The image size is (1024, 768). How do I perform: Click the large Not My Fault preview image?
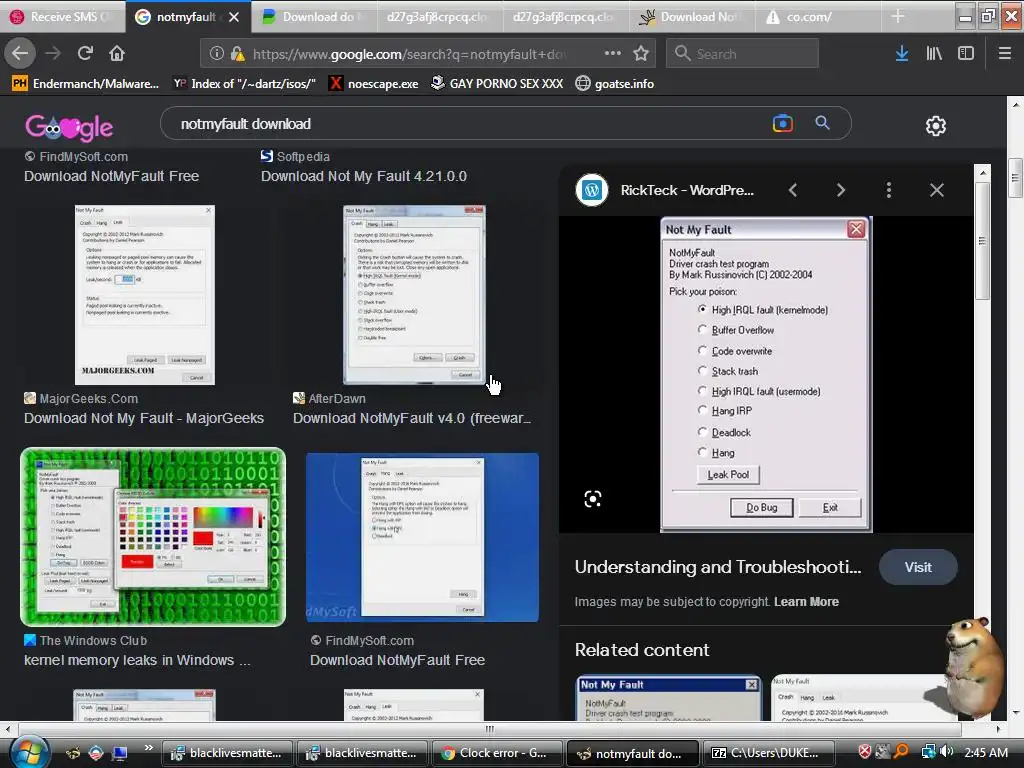coord(766,375)
